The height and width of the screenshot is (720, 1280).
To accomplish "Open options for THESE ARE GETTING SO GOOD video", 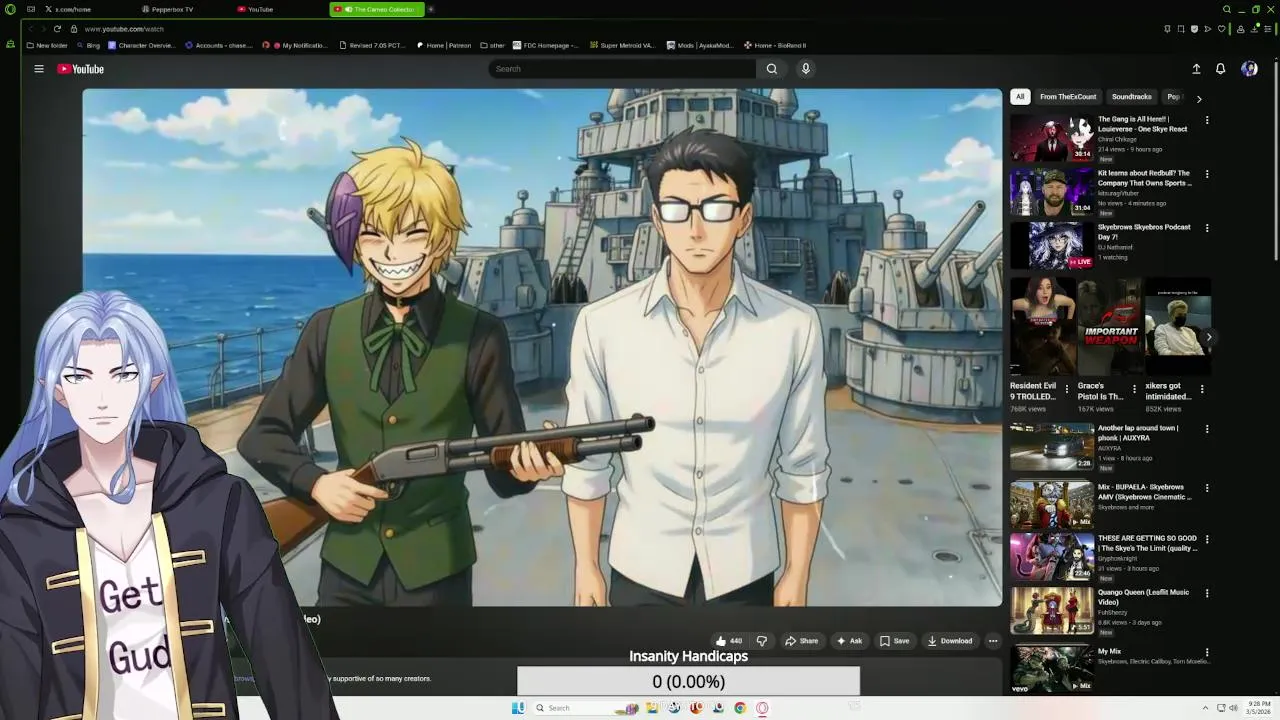I will (x=1207, y=539).
